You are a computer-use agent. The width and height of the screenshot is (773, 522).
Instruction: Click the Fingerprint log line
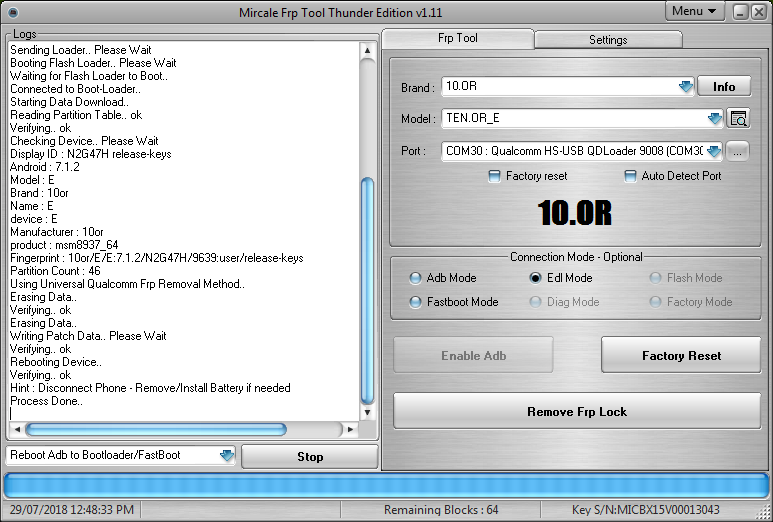(157, 258)
